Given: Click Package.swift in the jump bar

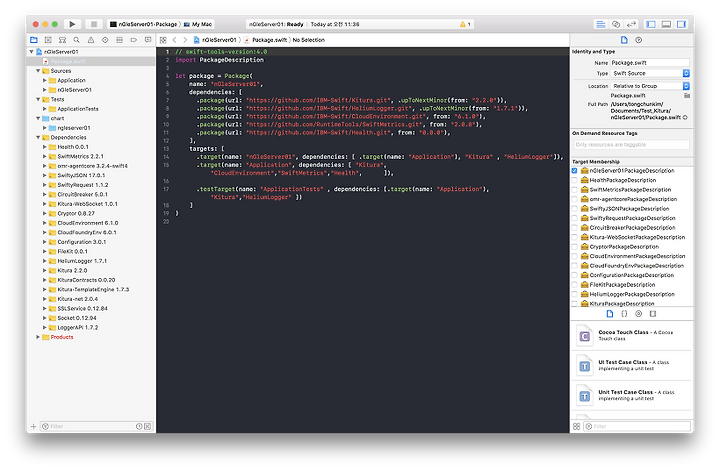Looking at the screenshot, I should (x=265, y=40).
